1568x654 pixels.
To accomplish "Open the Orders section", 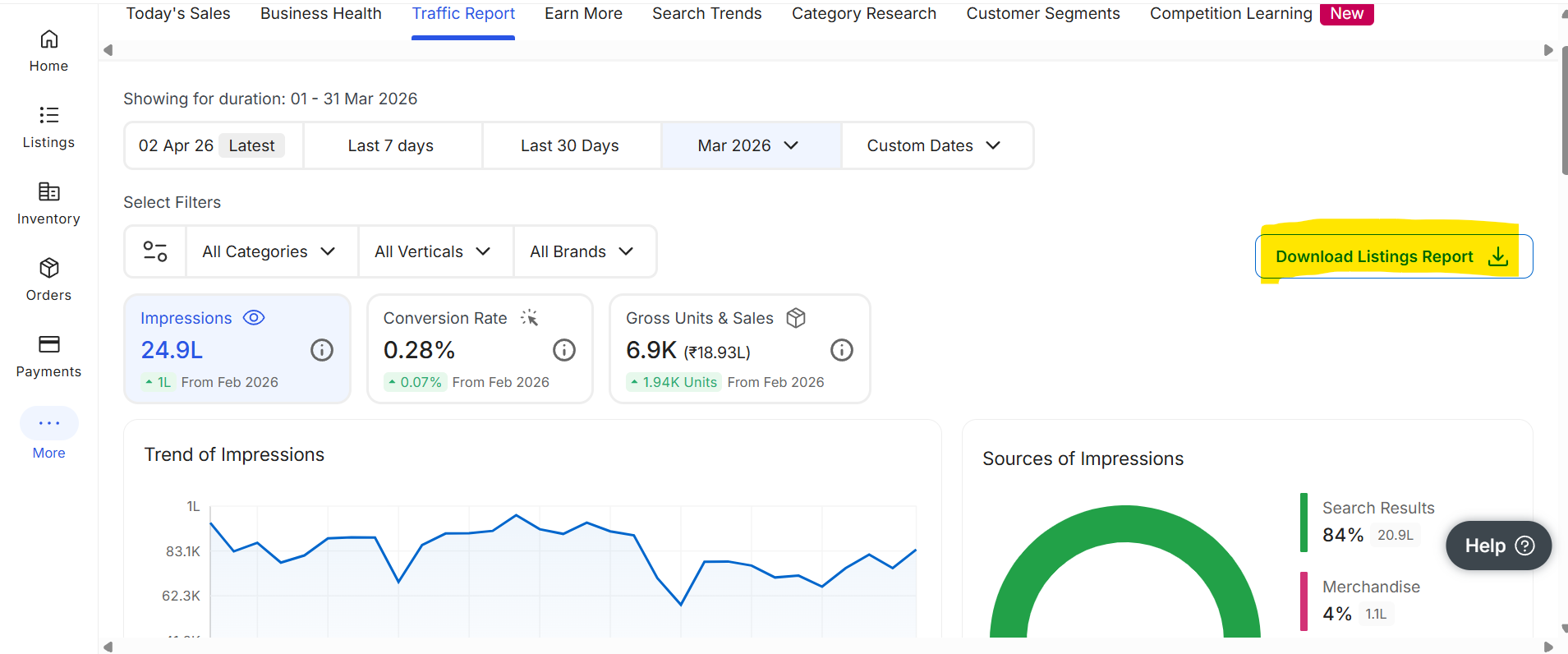I will [x=48, y=280].
